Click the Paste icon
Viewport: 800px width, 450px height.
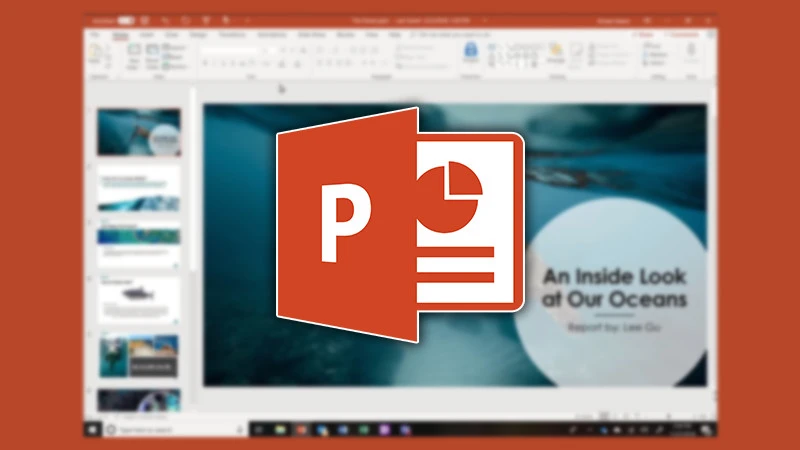tap(96, 54)
